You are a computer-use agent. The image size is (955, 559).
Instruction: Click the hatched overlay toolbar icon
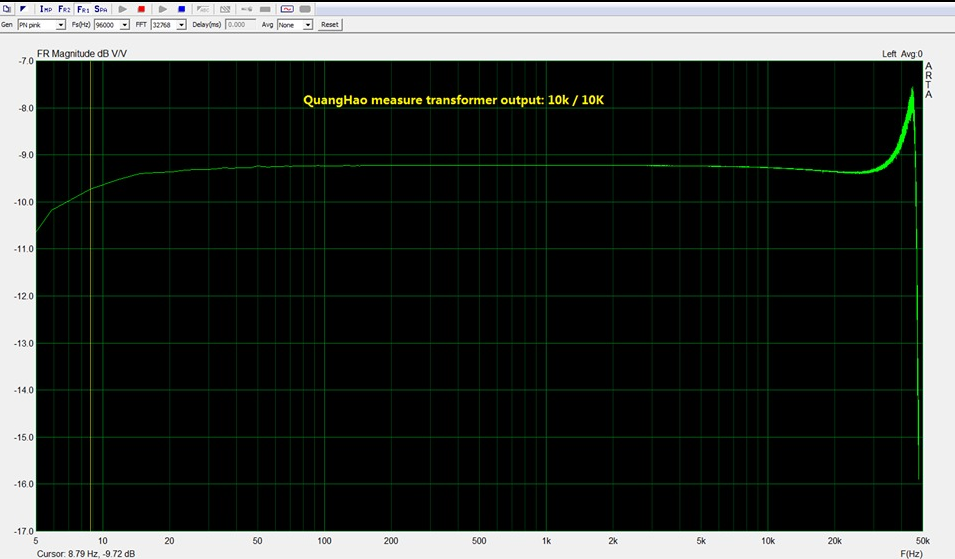pyautogui.click(x=225, y=9)
